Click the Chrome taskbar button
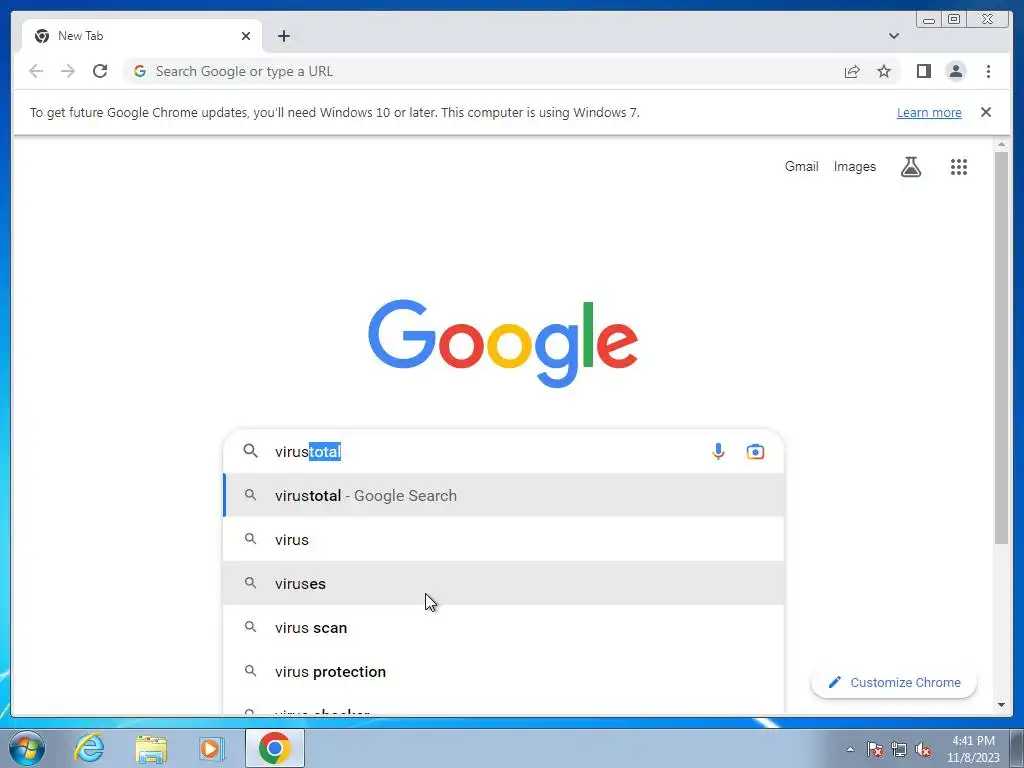 274,748
